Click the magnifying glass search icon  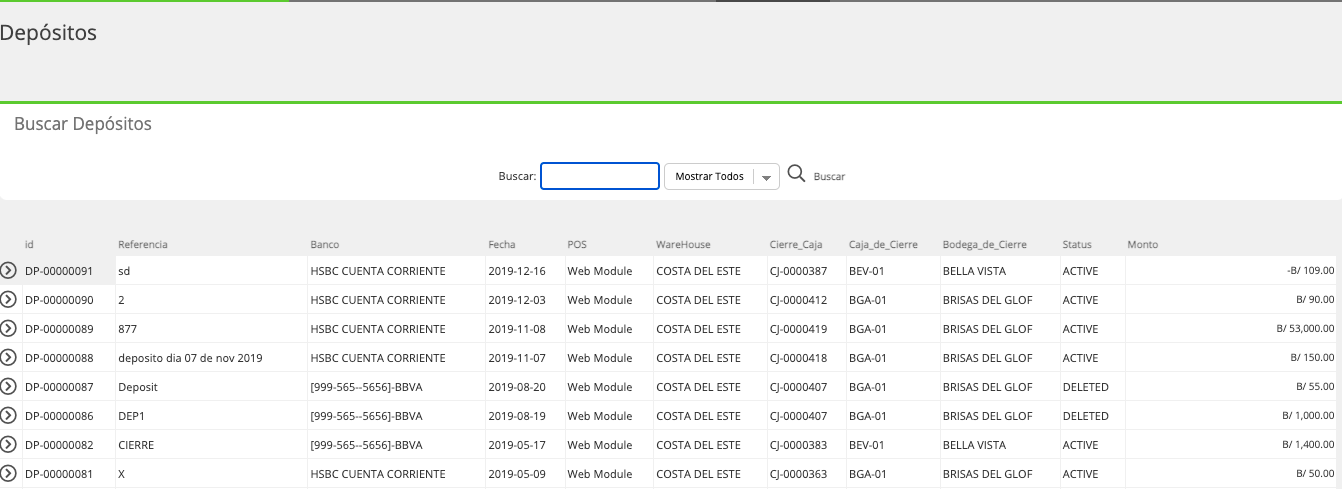click(x=796, y=174)
